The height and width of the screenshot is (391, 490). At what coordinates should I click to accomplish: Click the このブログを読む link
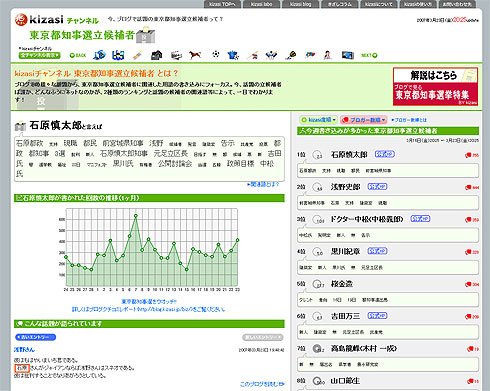(262, 384)
